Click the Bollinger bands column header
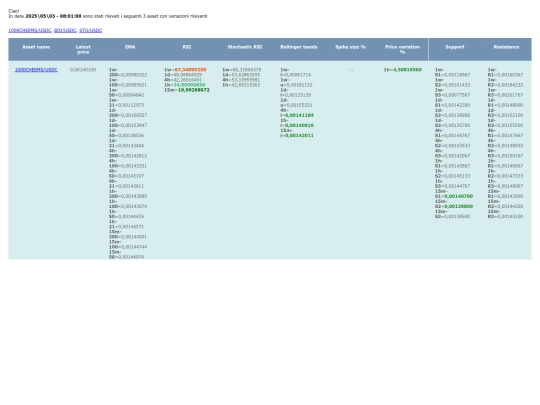This screenshot has width=540, height=405. point(299,47)
